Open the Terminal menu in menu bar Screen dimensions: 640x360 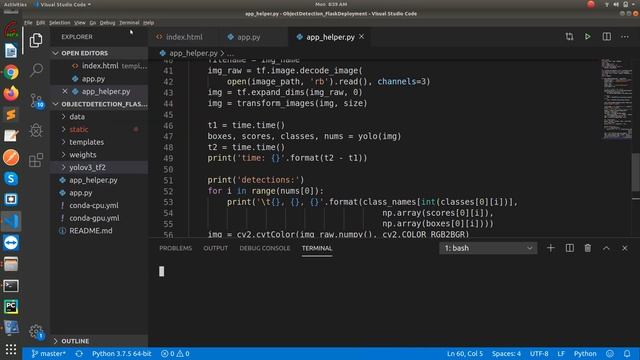(129, 23)
